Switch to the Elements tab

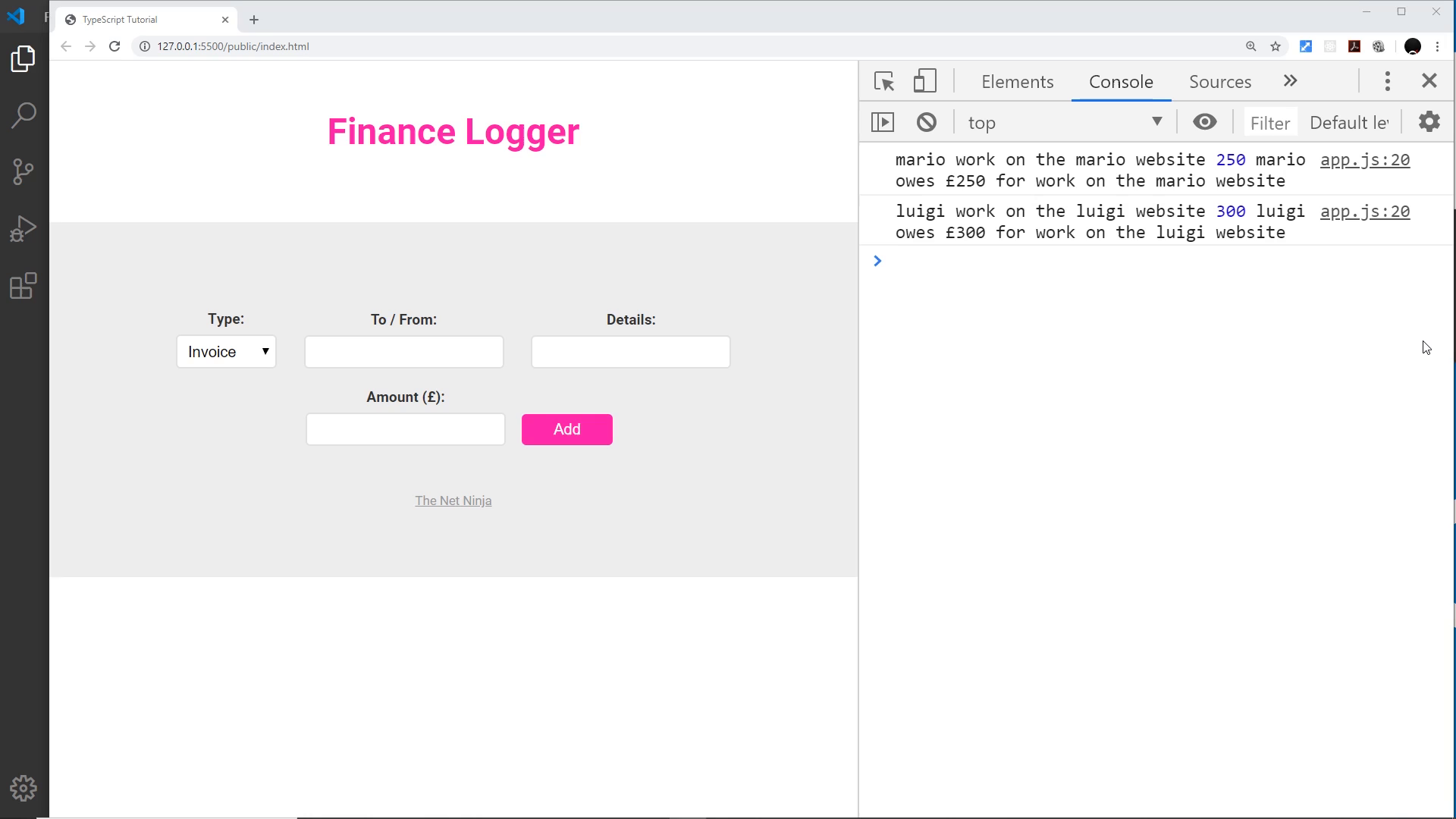pos(1018,82)
